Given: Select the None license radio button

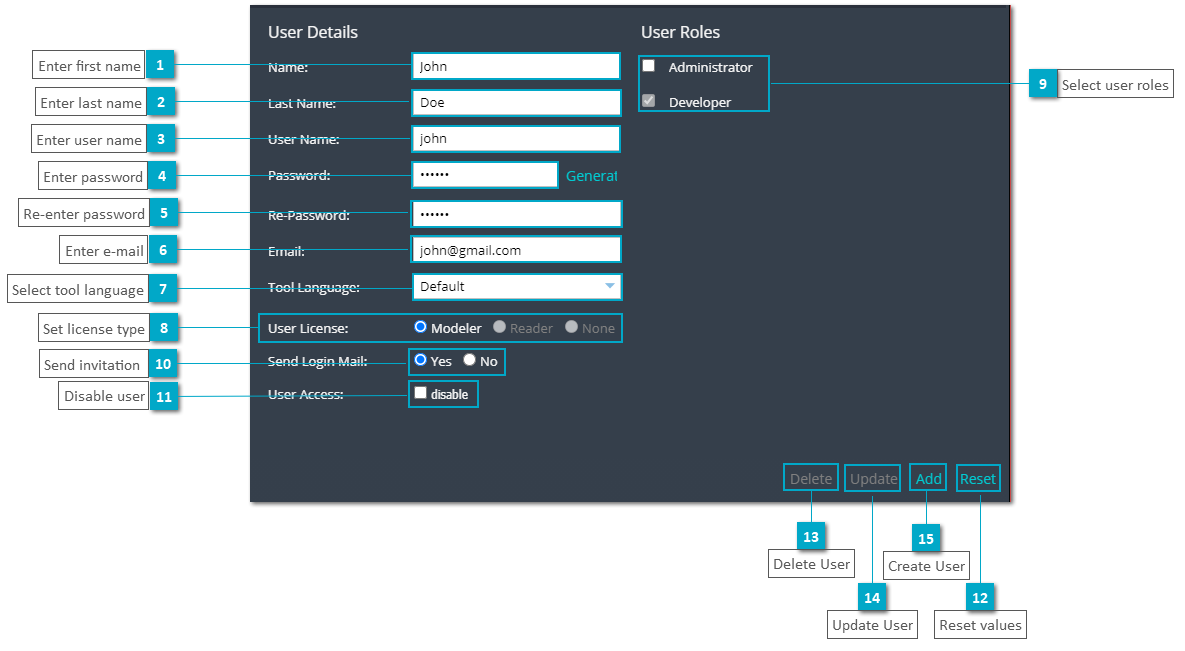Looking at the screenshot, I should 571,327.
